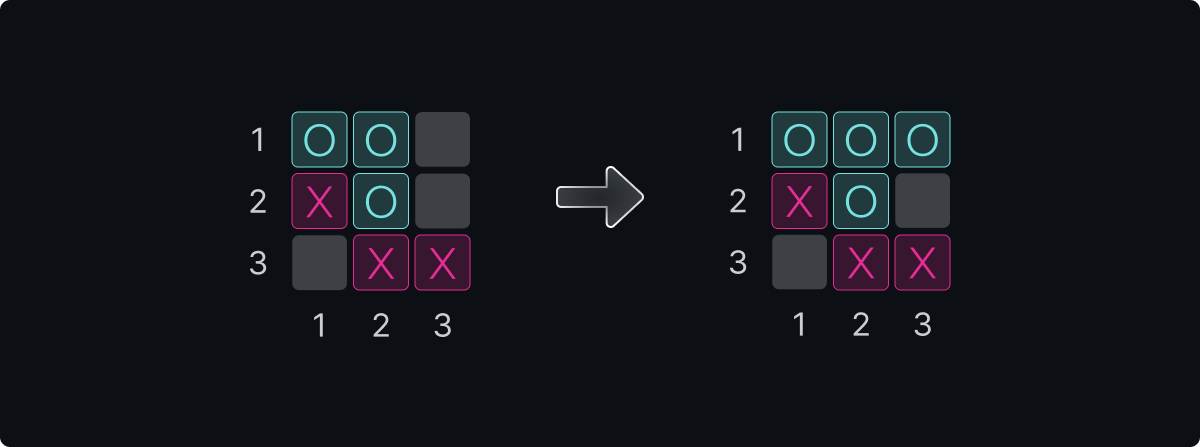The width and height of the screenshot is (1200, 447).
Task: Click the row 2 X on the right board
Action: 799,201
